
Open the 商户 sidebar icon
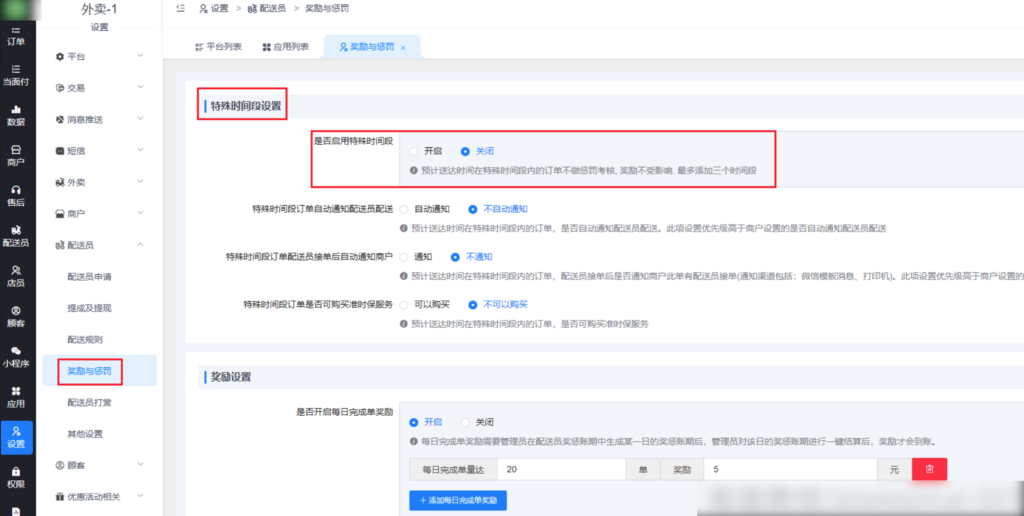tap(16, 155)
